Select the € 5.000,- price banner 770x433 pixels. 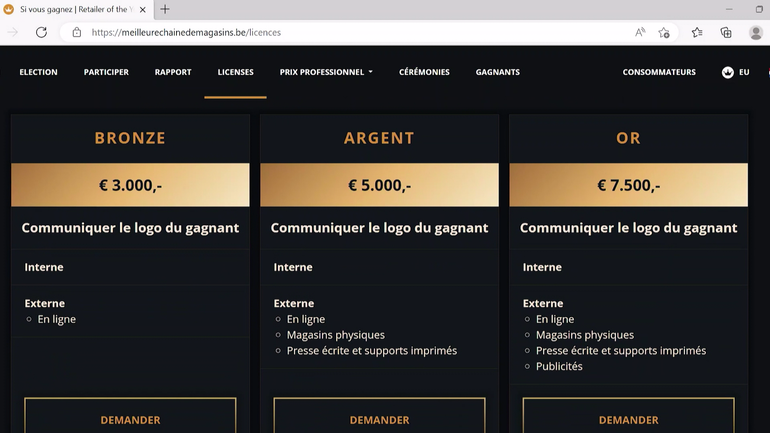[x=379, y=185]
